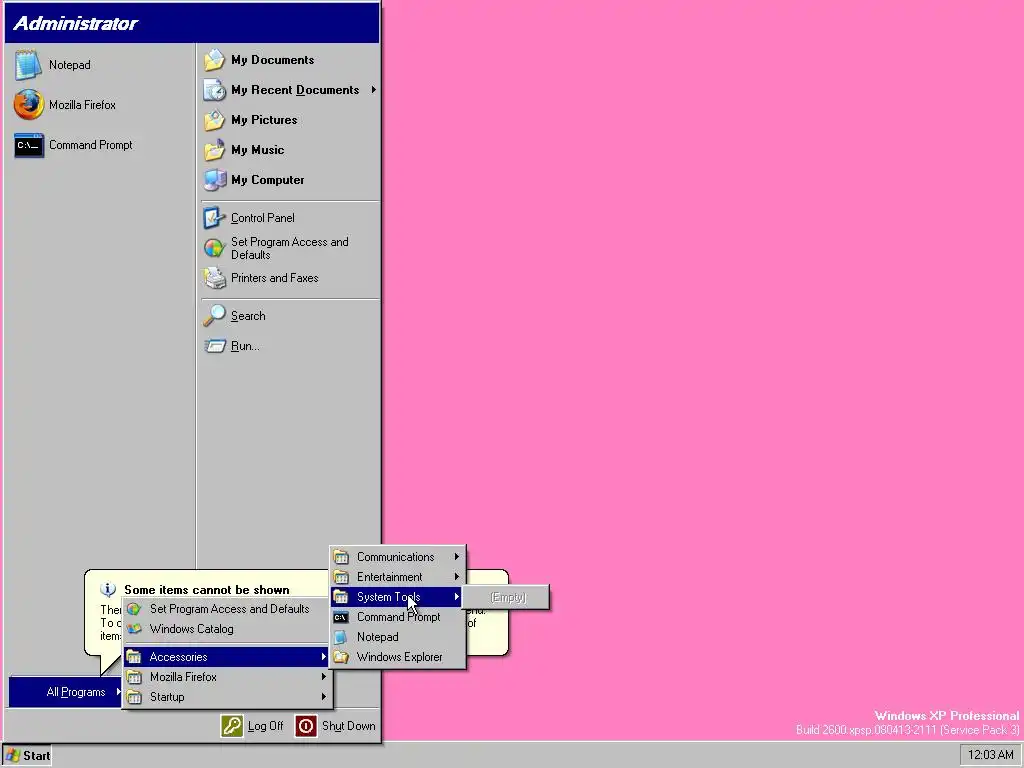Click the Entertainment label in Accessories
This screenshot has height=768, width=1024.
pyautogui.click(x=389, y=577)
